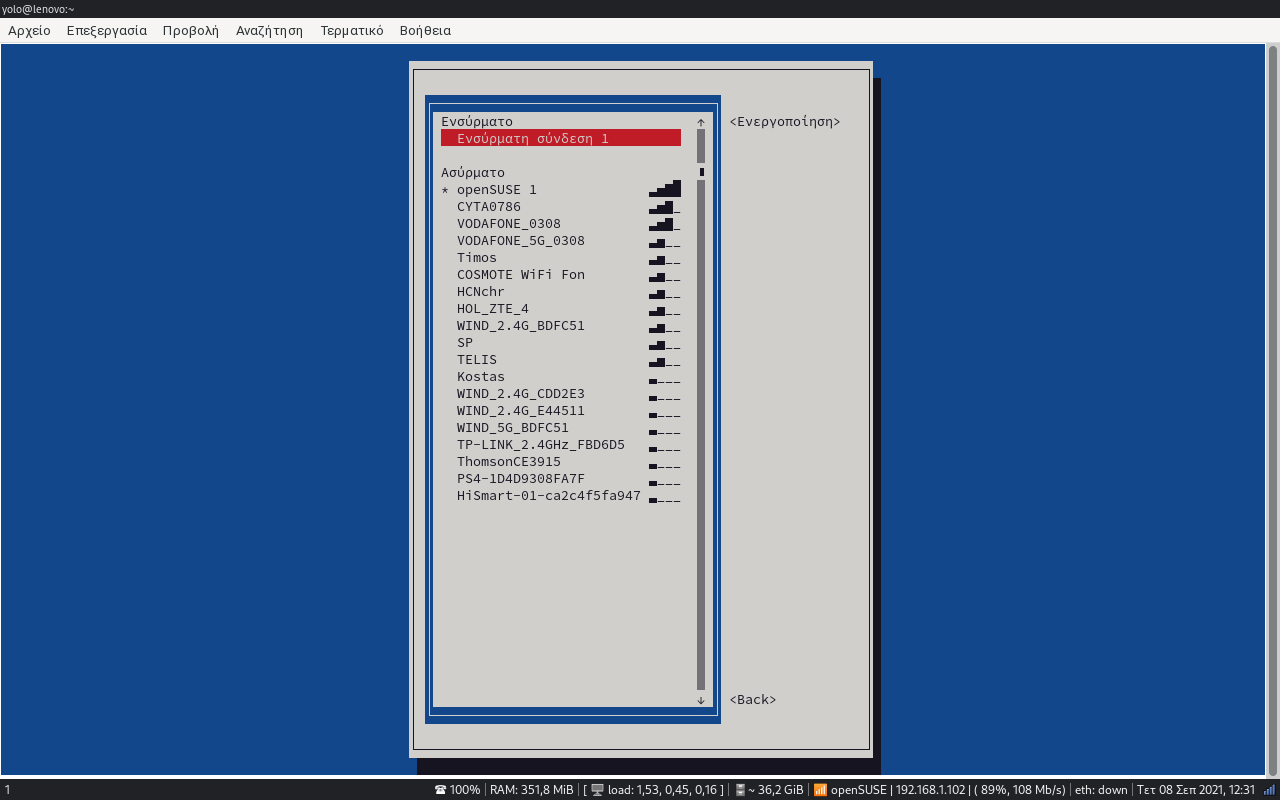This screenshot has height=800, width=1280.
Task: Click the signal bars icon for TELIS
Action: pos(665,362)
